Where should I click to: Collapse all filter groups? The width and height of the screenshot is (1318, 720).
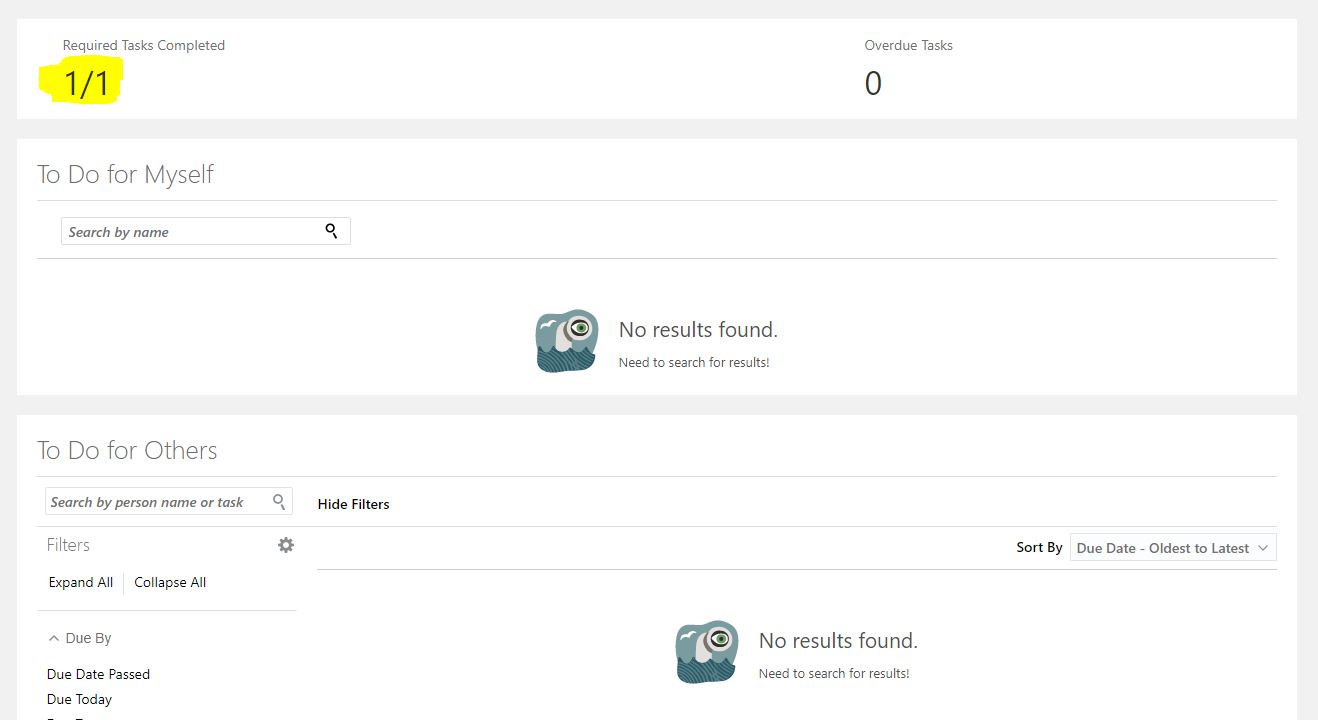(x=169, y=582)
